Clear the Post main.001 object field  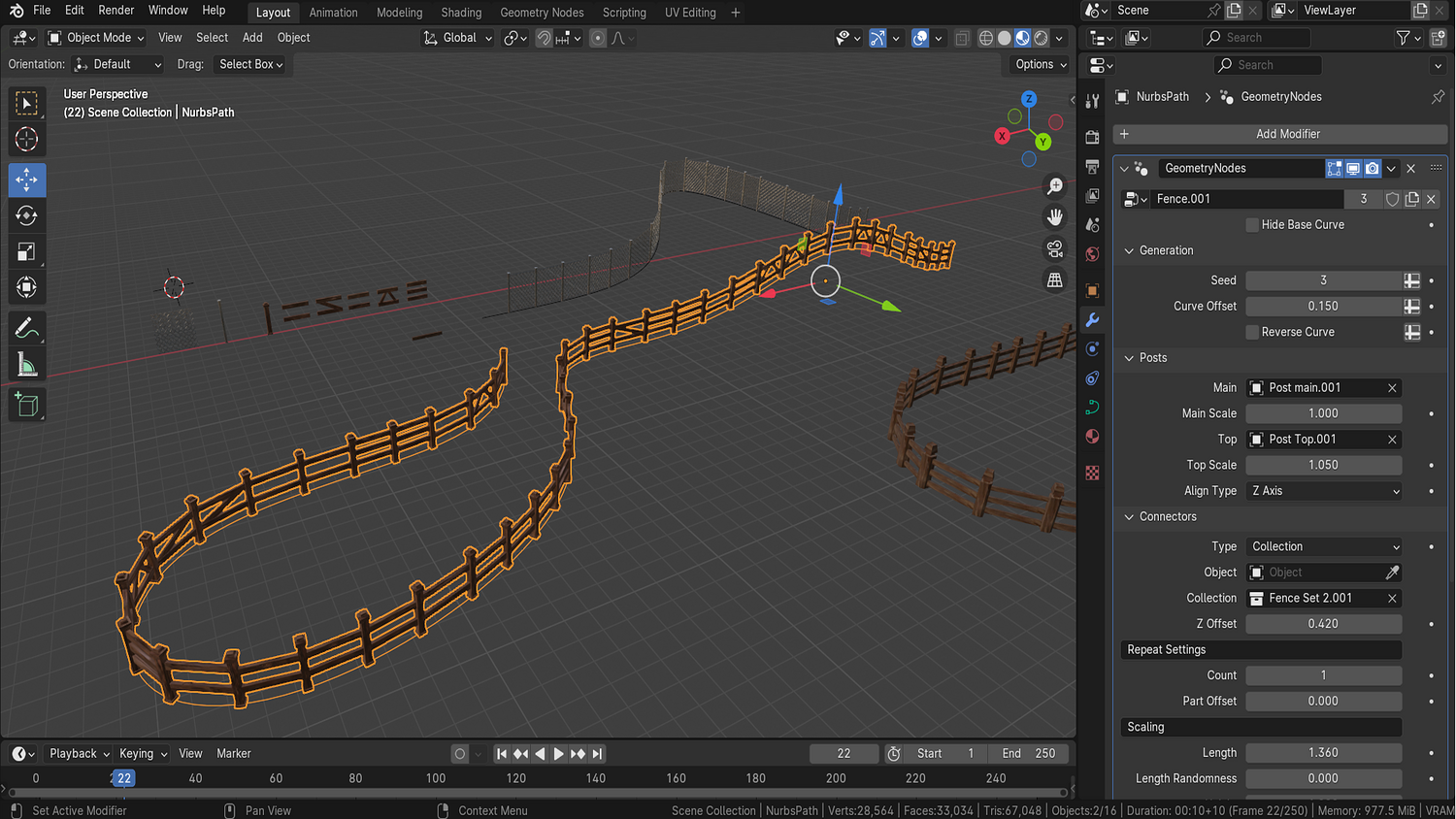click(x=1392, y=388)
